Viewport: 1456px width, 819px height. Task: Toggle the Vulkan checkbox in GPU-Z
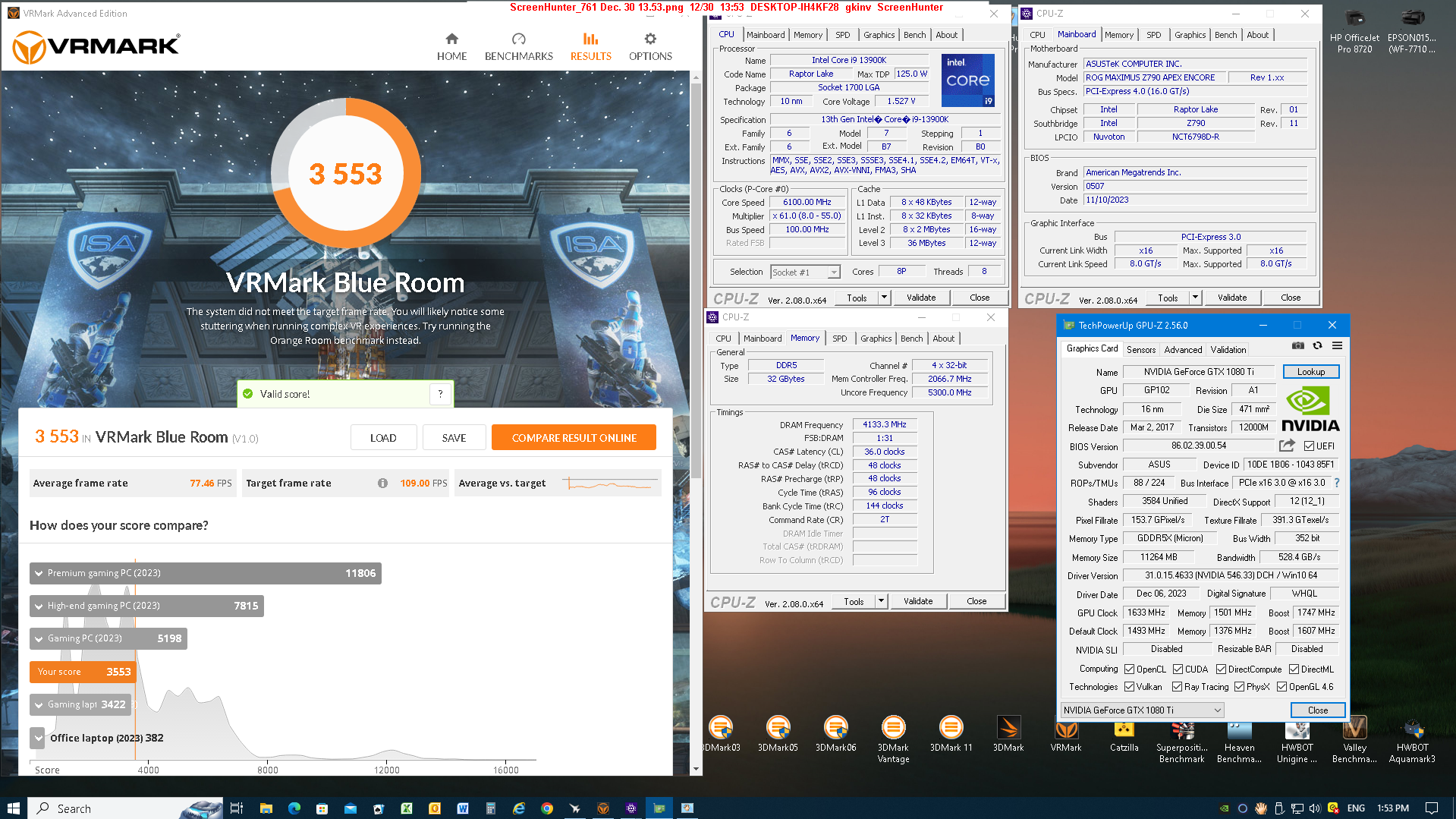coord(1129,686)
